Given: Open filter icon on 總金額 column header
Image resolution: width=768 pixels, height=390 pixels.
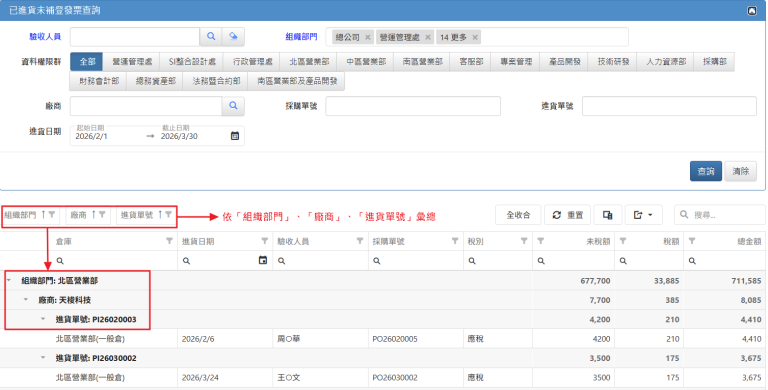Looking at the screenshot, I should coord(692,241).
